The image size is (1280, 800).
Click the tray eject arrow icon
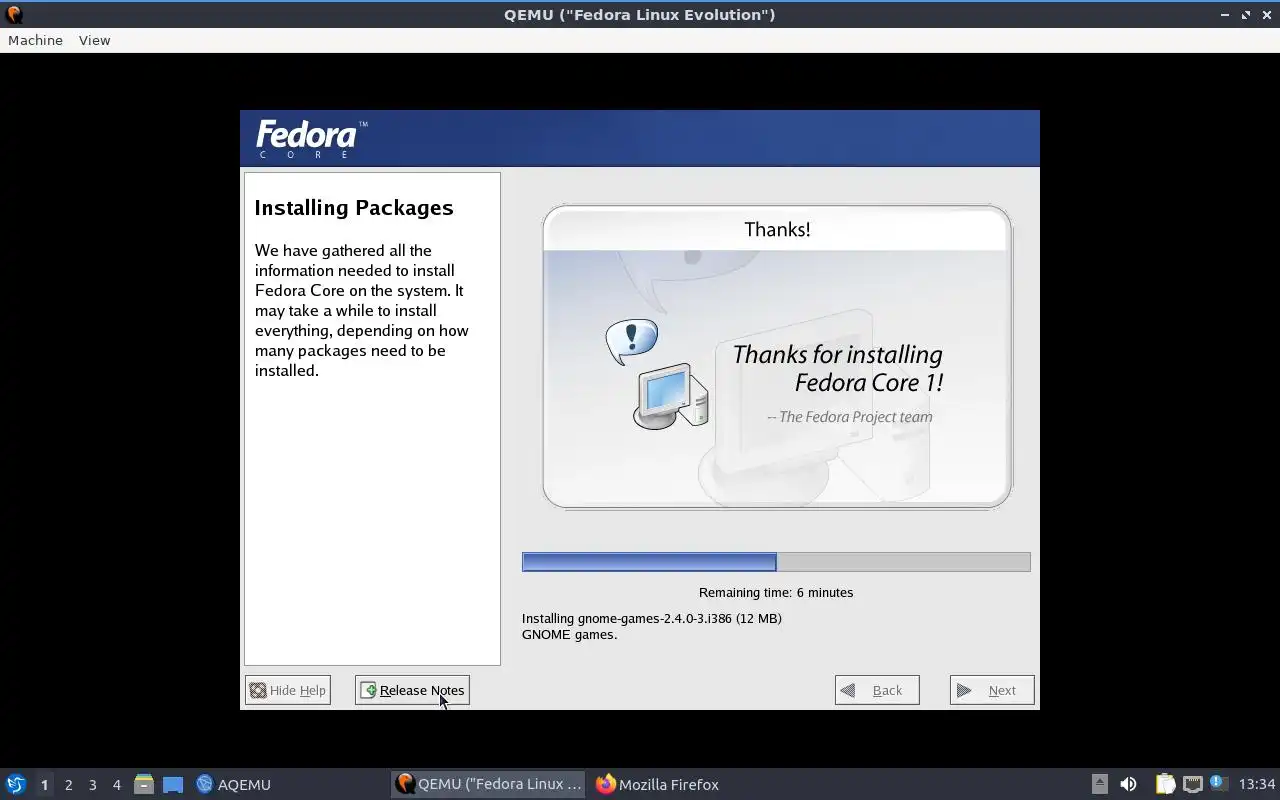pos(1099,784)
